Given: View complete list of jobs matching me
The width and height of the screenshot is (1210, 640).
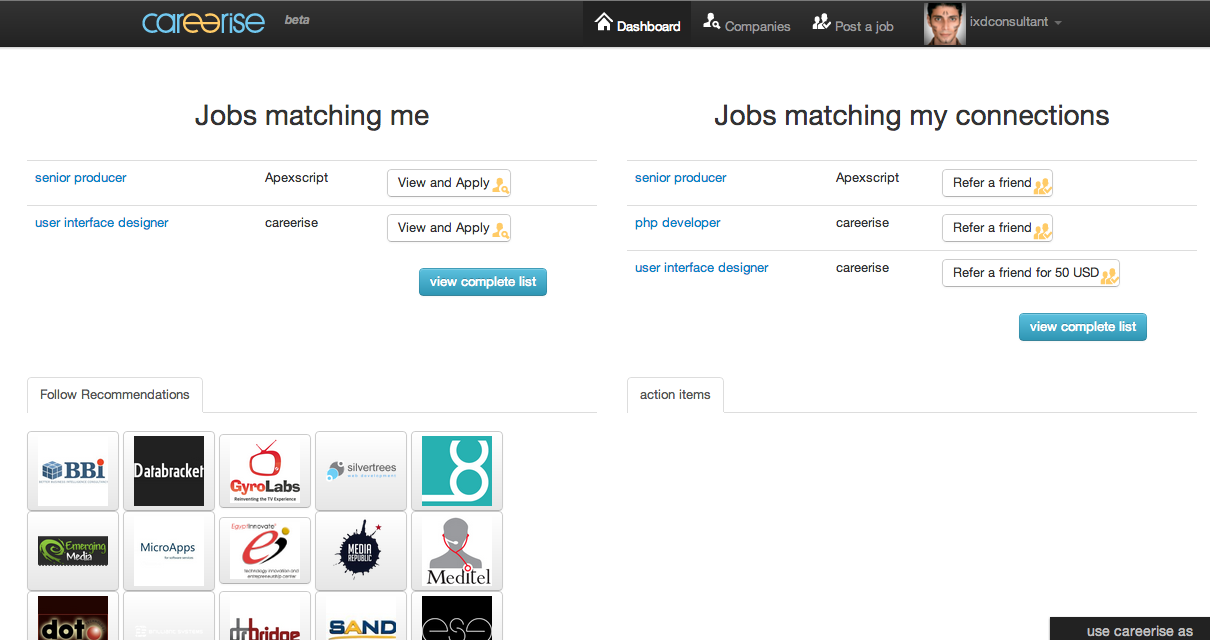Looking at the screenshot, I should point(482,282).
